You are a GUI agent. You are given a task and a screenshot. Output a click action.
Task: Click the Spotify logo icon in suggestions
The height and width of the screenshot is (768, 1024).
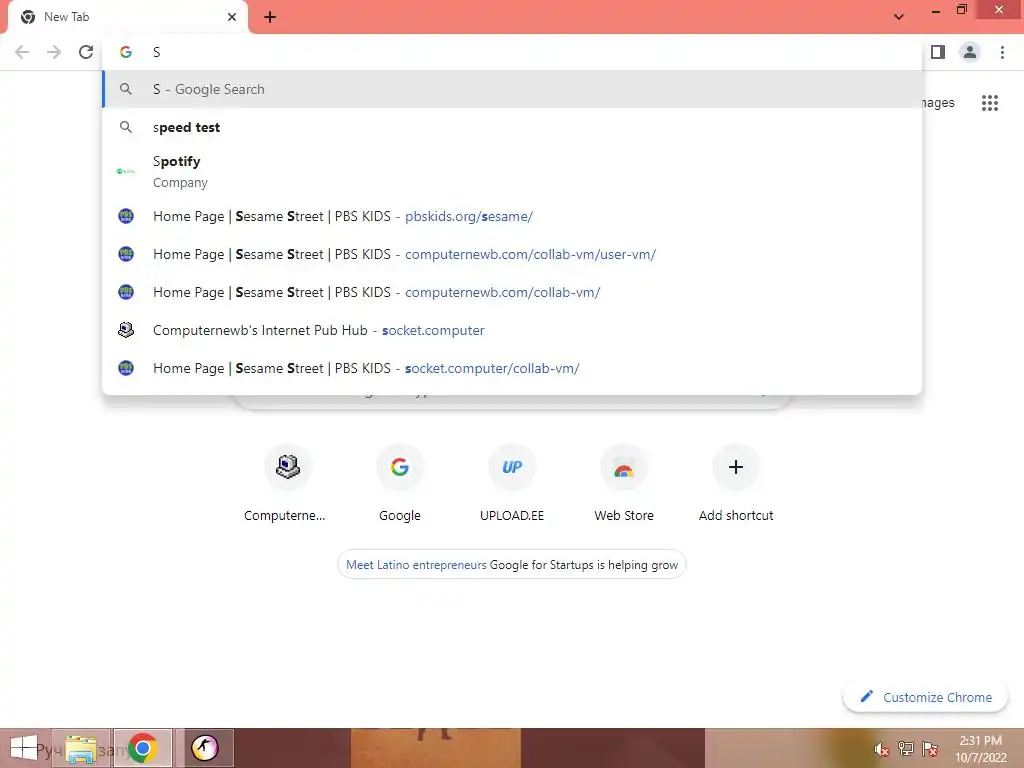tap(125, 171)
